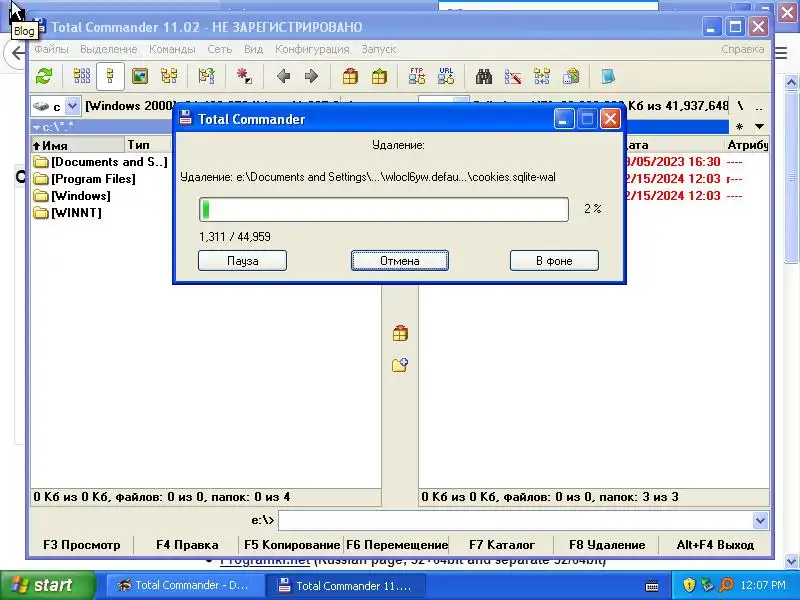Open the URL new connection icon
Screen dimensions: 800x600
(x=446, y=77)
